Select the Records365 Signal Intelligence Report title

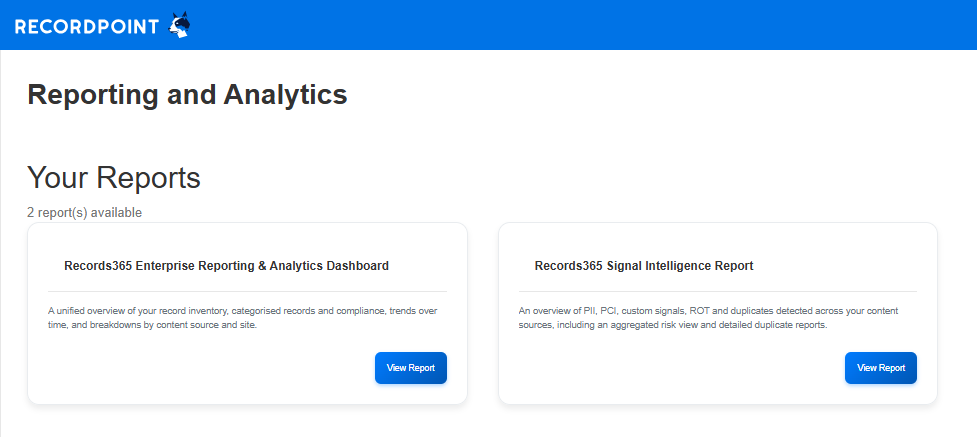[644, 266]
